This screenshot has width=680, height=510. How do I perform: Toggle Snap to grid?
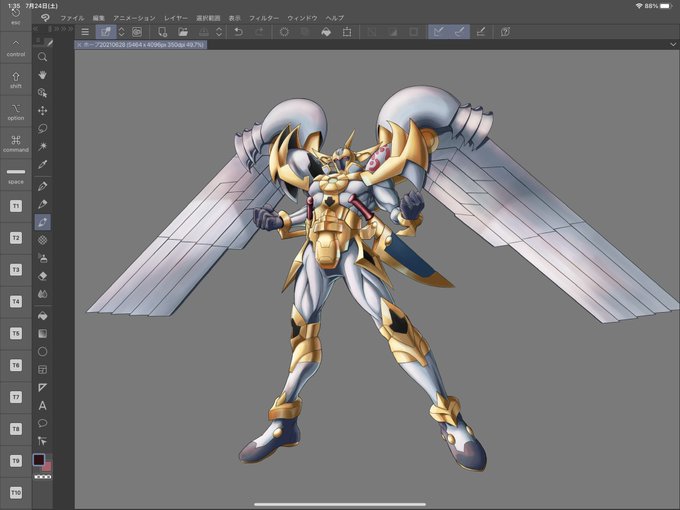pyautogui.click(x=481, y=32)
